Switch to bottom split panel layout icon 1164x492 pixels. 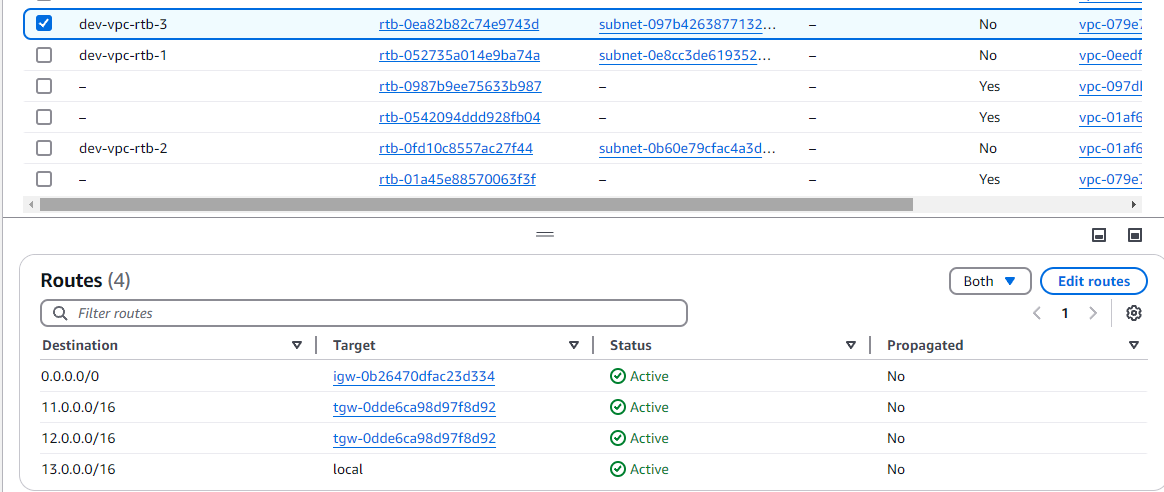1098,235
